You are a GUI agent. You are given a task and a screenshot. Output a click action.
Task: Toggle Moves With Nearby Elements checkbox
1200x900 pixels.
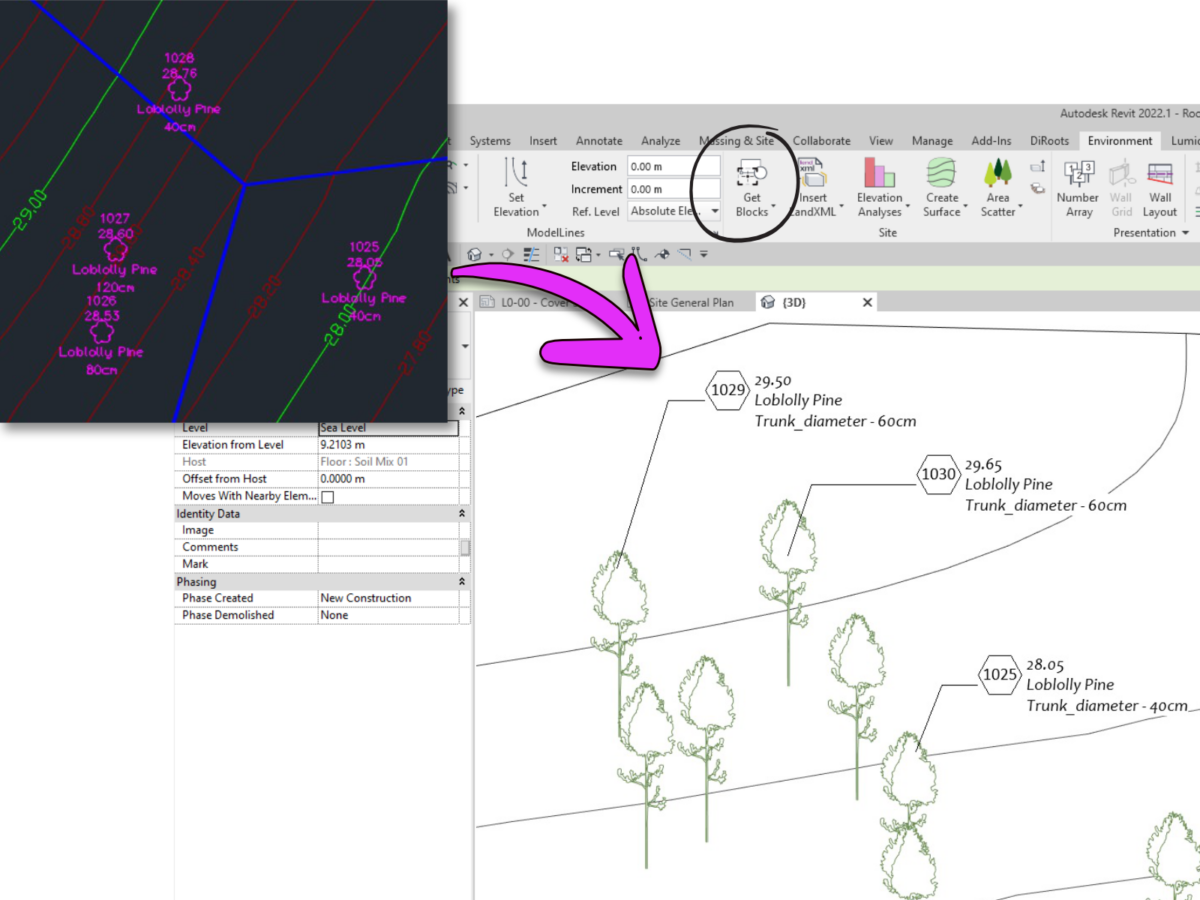coord(327,497)
